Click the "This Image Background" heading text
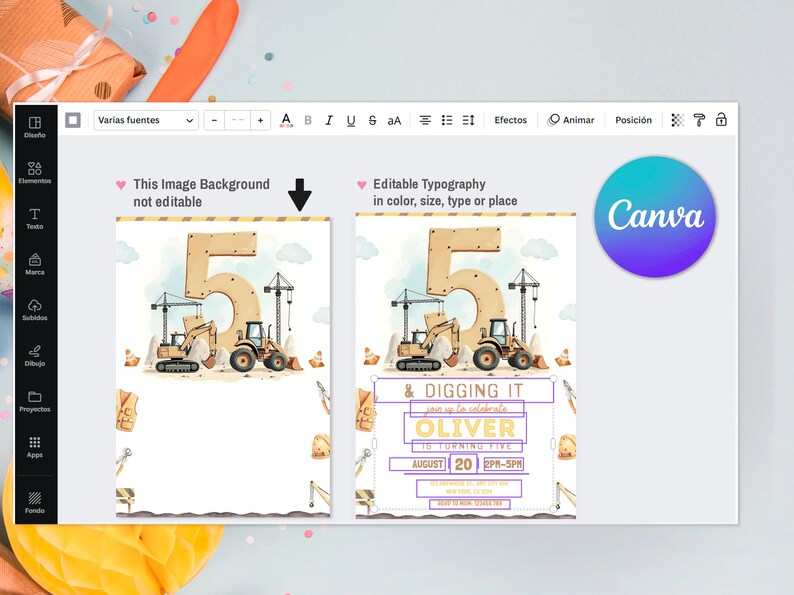This screenshot has height=595, width=794. click(x=202, y=184)
